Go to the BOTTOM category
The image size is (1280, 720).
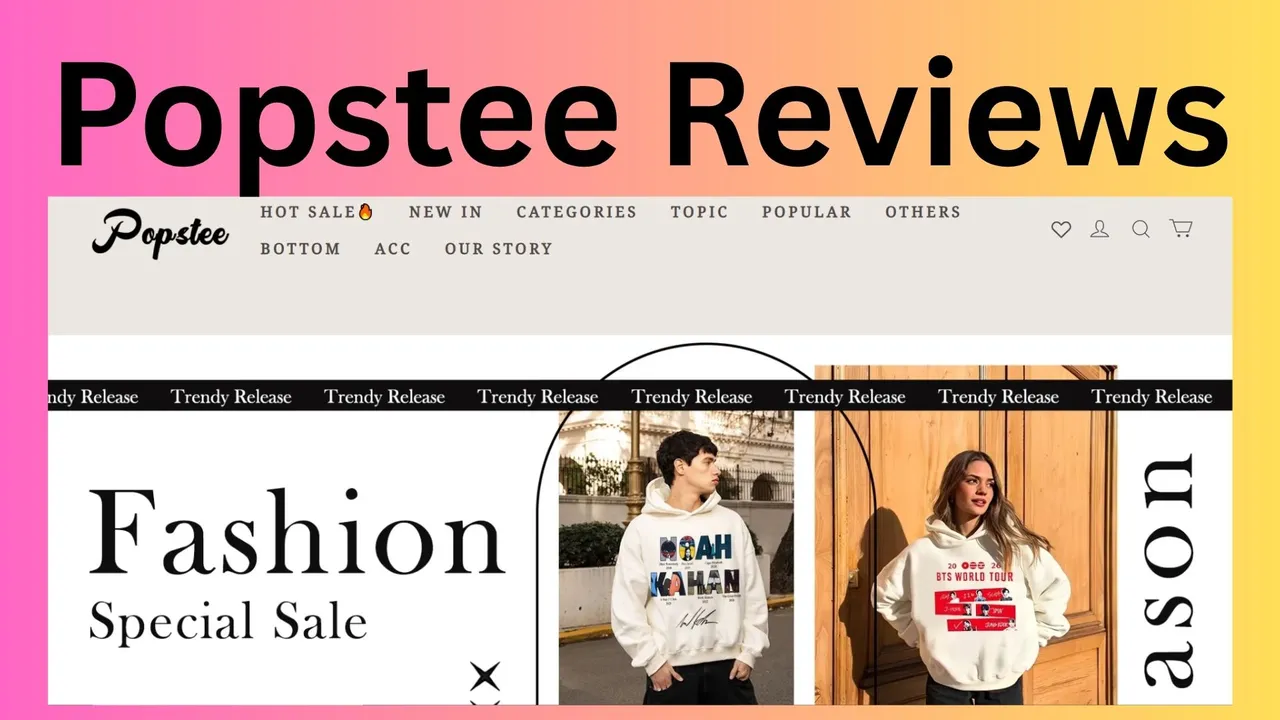pyautogui.click(x=300, y=249)
